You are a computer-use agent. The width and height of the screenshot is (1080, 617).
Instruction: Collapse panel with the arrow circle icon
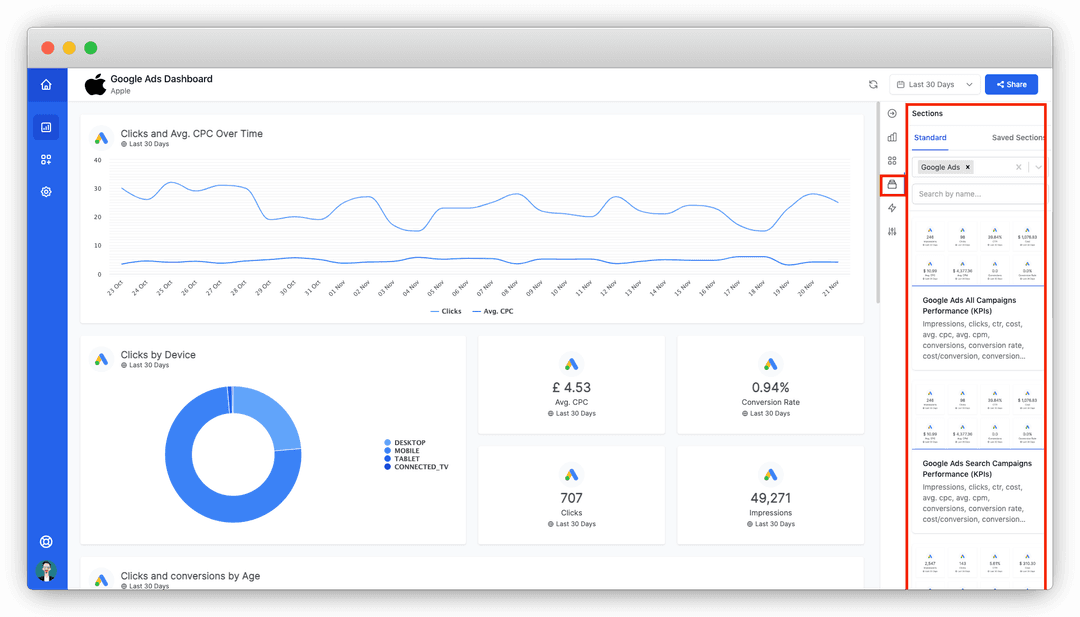[x=892, y=114]
